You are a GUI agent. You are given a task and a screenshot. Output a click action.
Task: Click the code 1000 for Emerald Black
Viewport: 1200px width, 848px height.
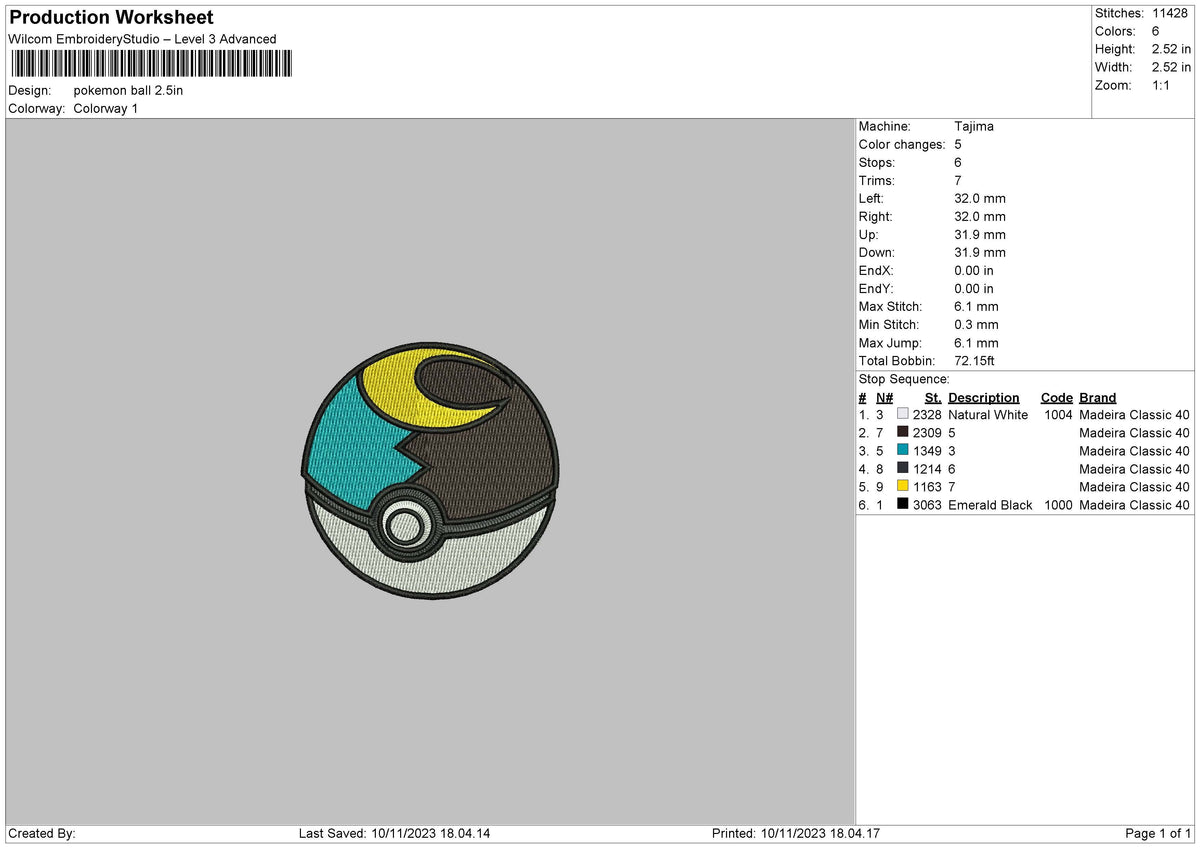click(x=1058, y=504)
